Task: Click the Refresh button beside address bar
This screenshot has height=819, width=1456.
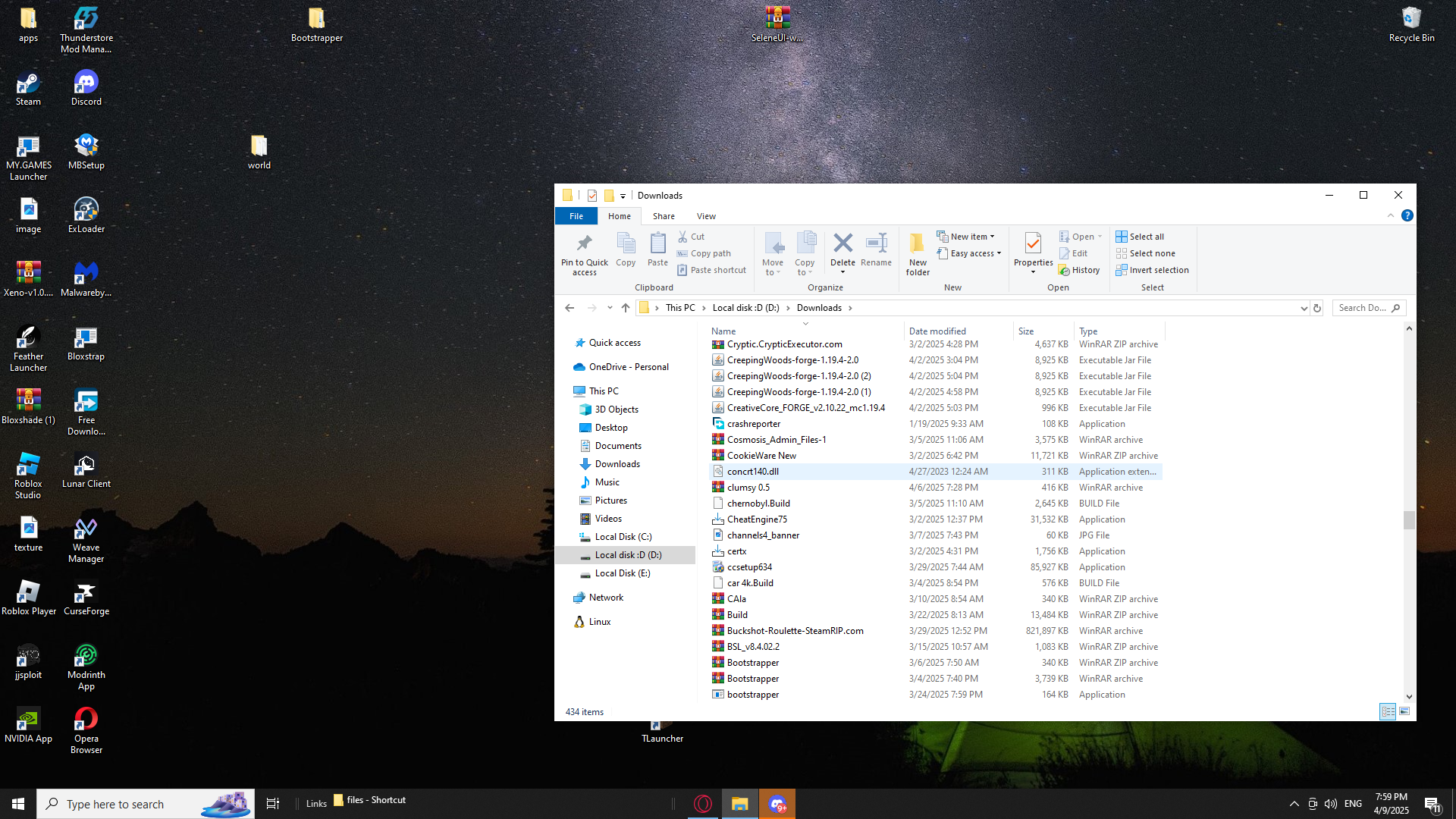Action: [1317, 308]
